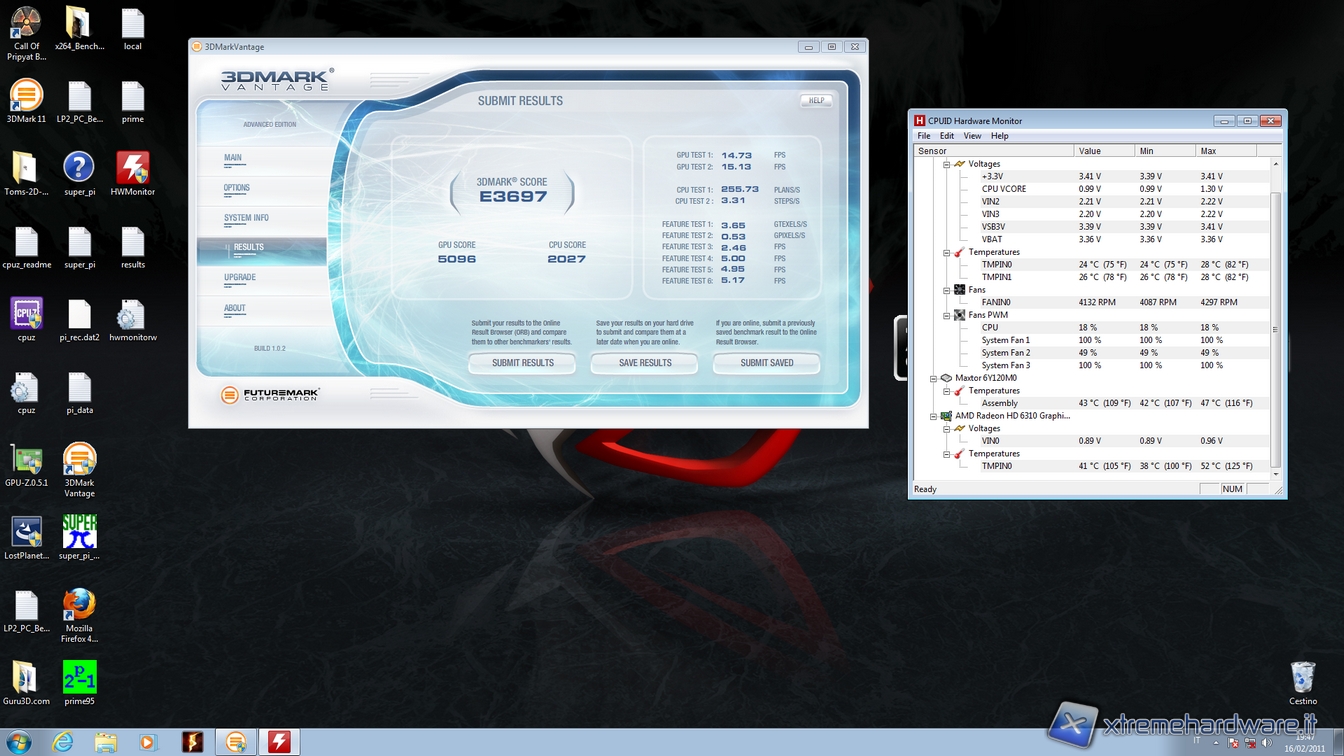Open the View menu in HWMonitor
The width and height of the screenshot is (1344, 756).
tap(972, 136)
